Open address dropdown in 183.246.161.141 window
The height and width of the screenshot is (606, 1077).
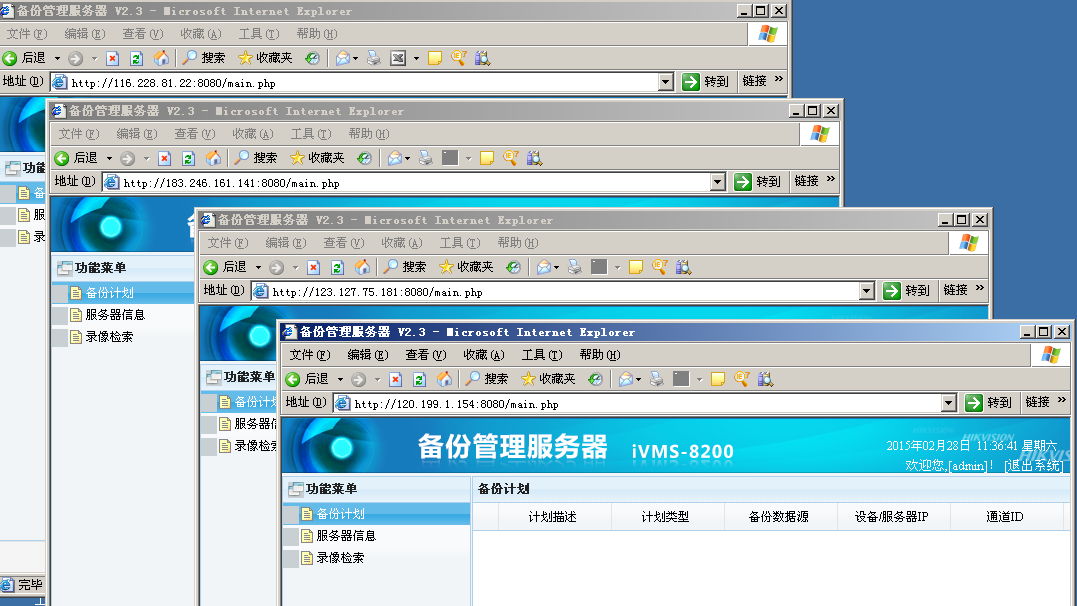tap(718, 182)
